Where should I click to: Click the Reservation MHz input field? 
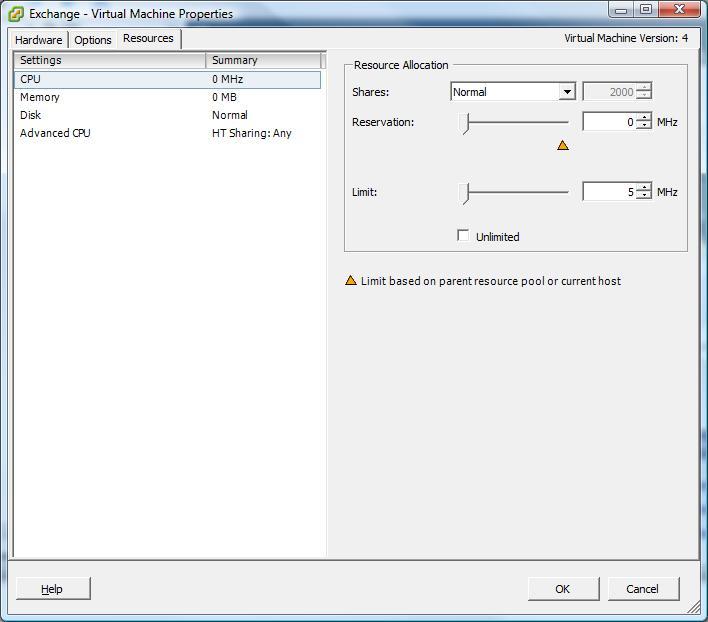tap(608, 122)
